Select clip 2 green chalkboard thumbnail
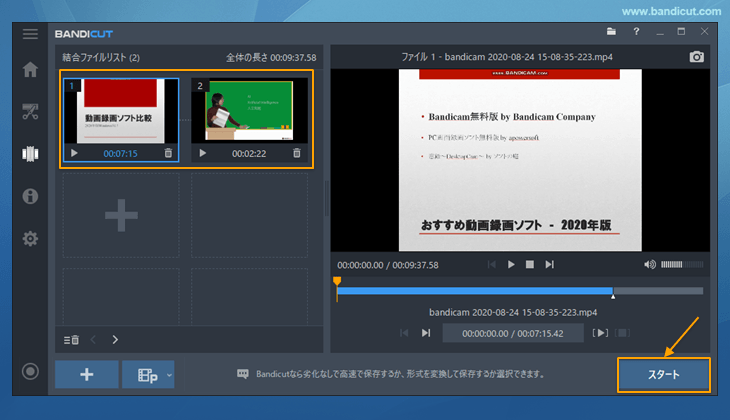Image resolution: width=730 pixels, height=420 pixels. click(250, 111)
